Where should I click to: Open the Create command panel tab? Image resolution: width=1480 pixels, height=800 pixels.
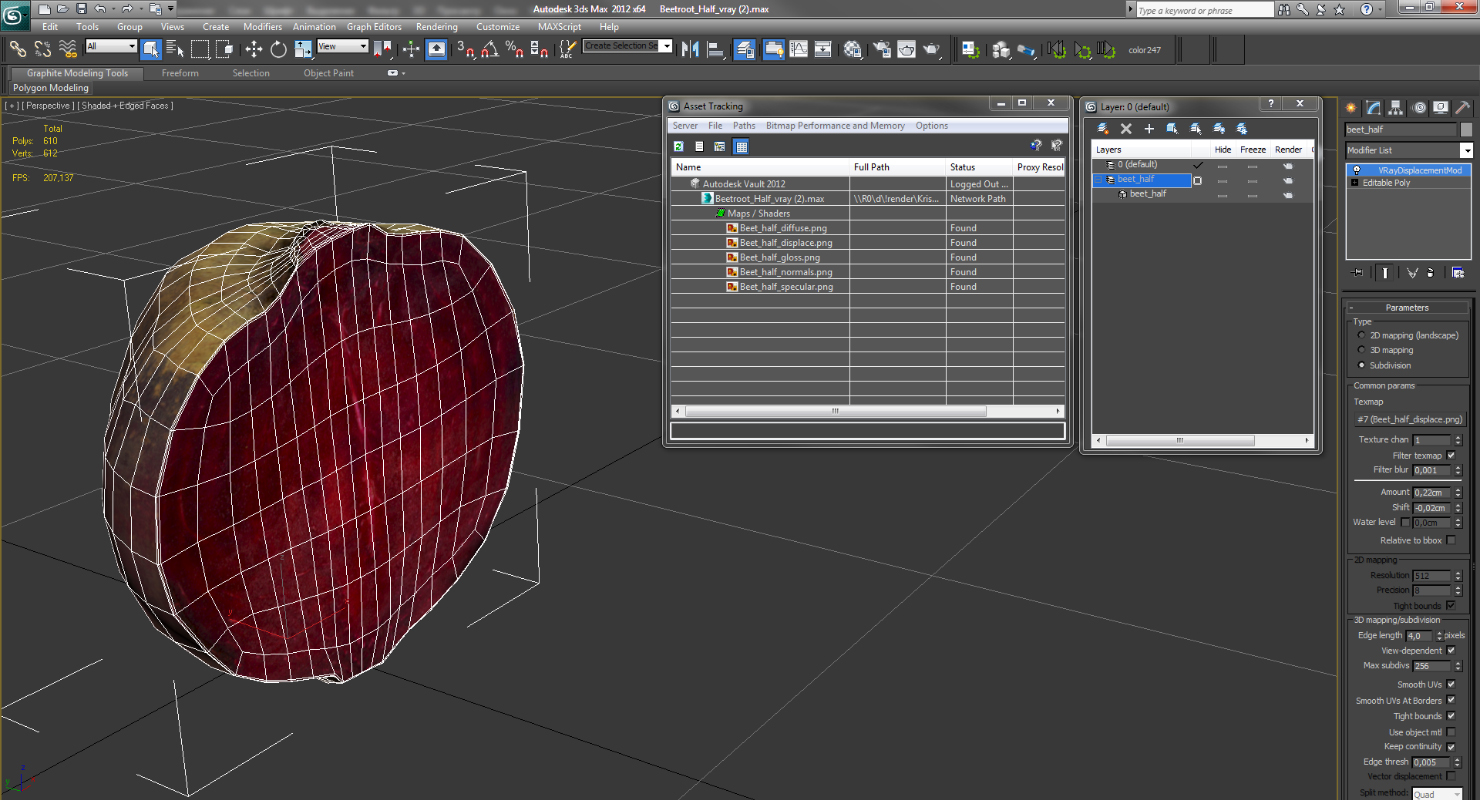[x=1352, y=108]
